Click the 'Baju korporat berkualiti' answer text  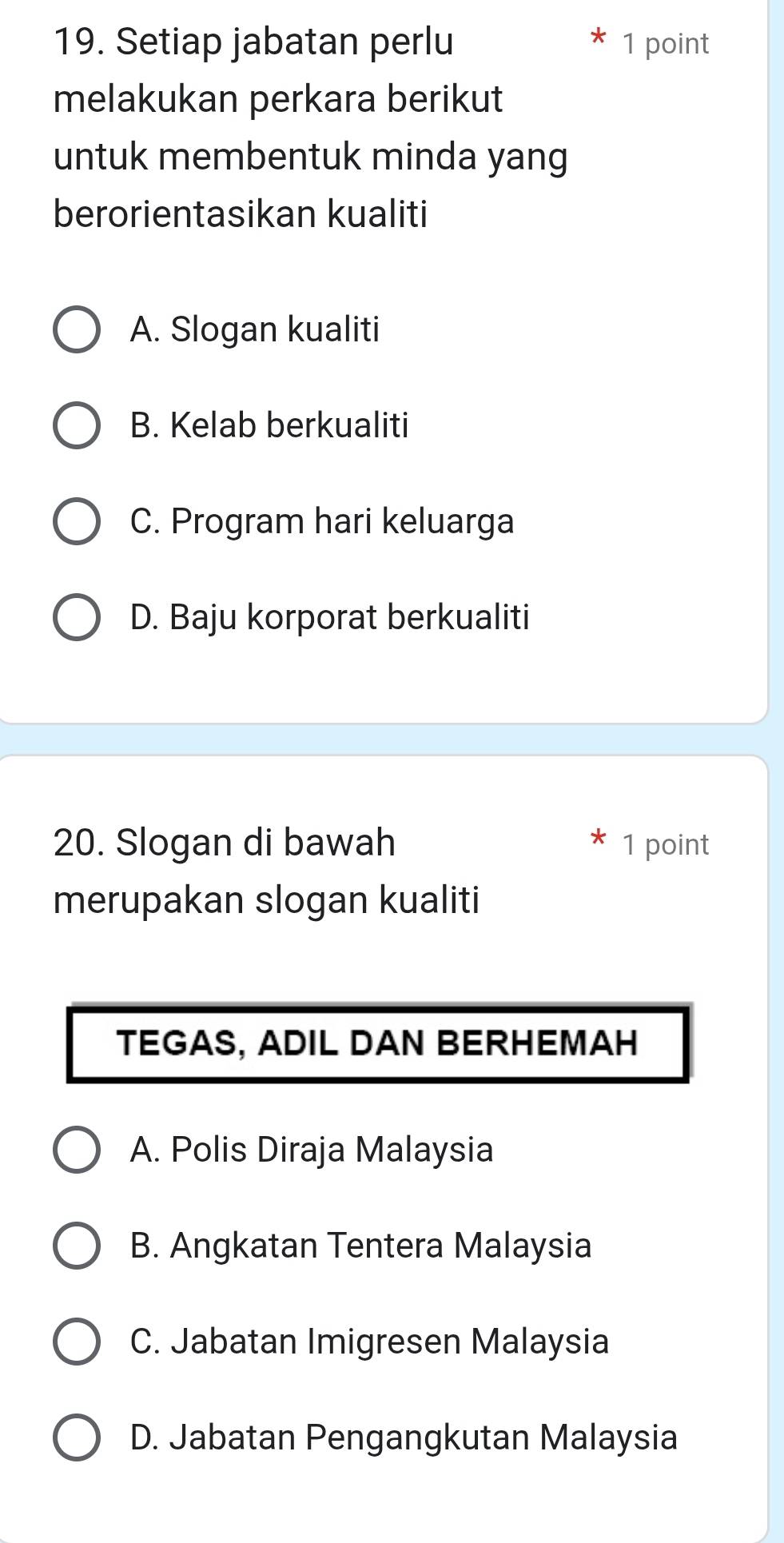[x=349, y=617]
